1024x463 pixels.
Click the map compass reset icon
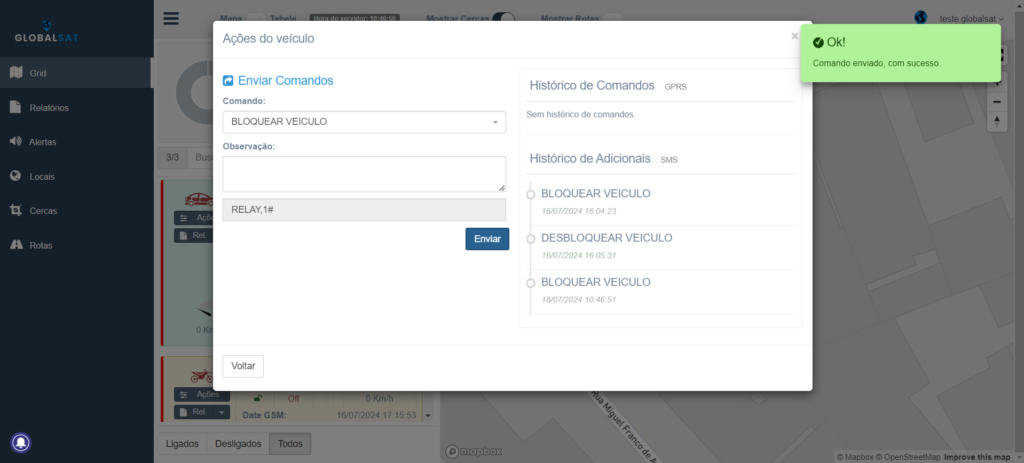click(997, 121)
